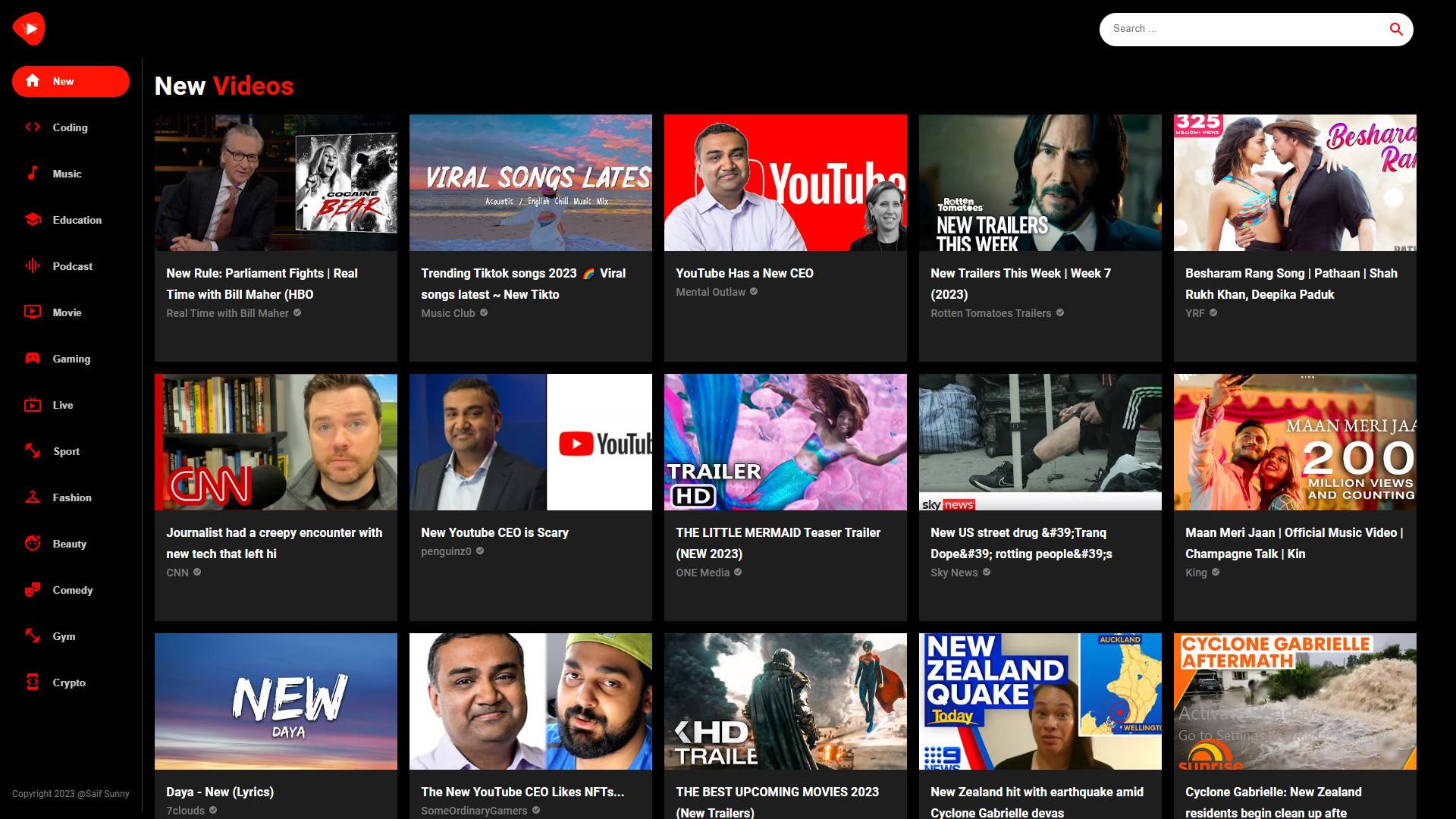Viewport: 1456px width, 819px height.
Task: Click the Education graduation cap icon
Action: (33, 219)
